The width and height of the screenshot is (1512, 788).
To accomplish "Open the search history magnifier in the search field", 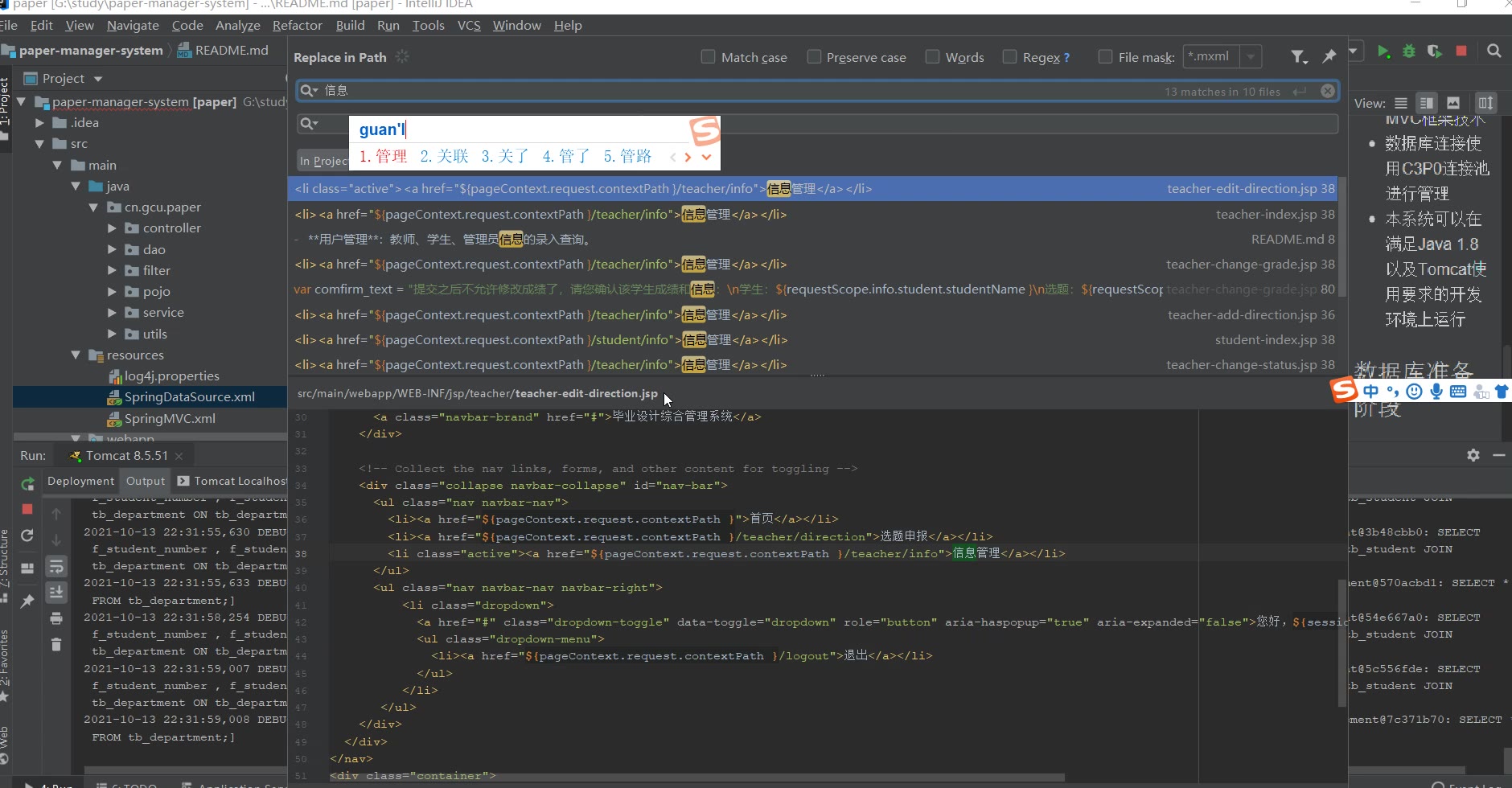I will pos(309,91).
